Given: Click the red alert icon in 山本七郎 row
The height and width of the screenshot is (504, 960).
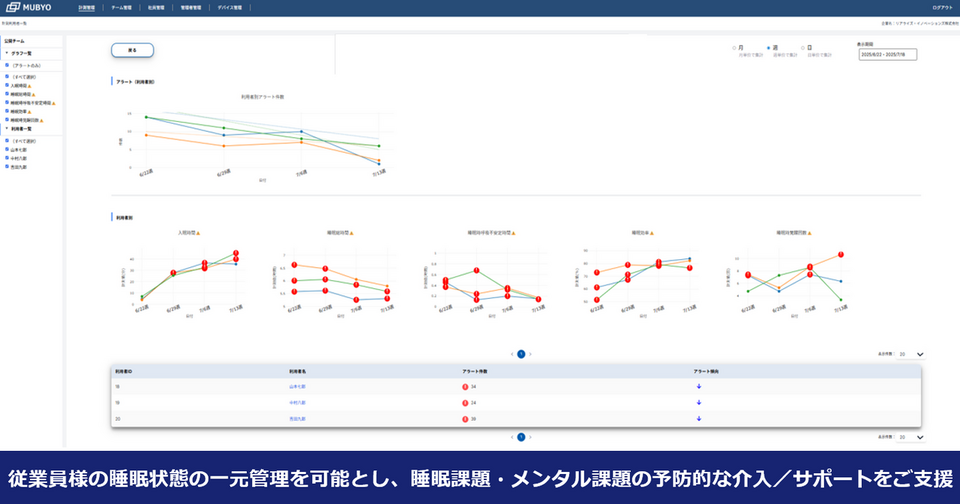Looking at the screenshot, I should click(x=465, y=385).
